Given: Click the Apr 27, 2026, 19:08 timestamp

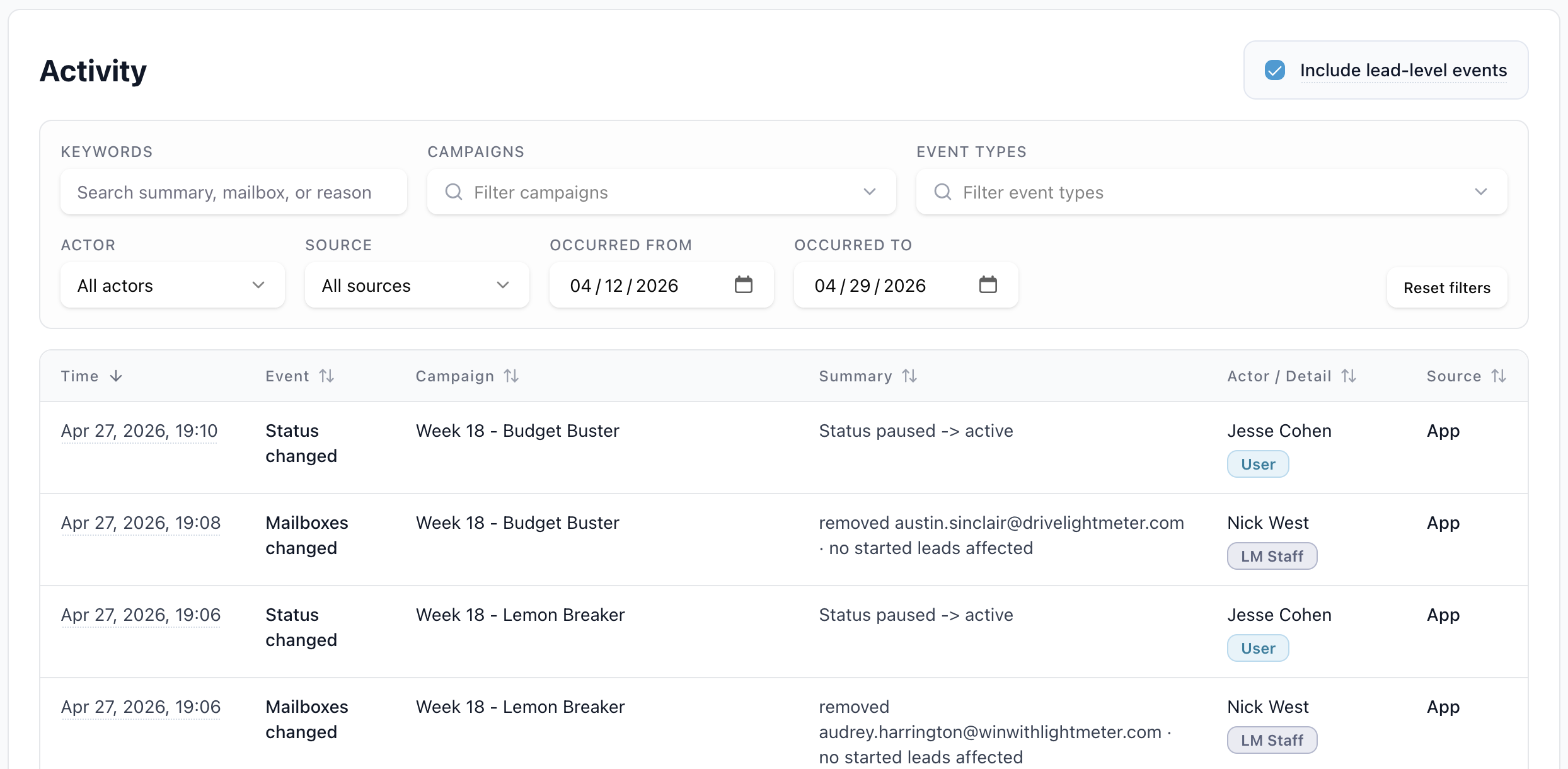Looking at the screenshot, I should coord(141,523).
